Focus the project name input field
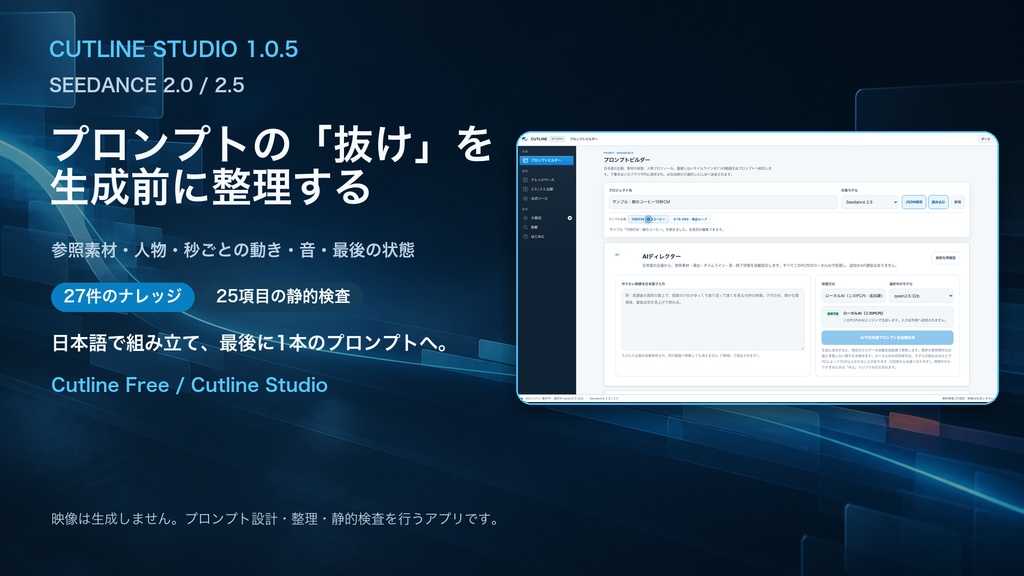Viewport: 1024px width, 576px height. (x=722, y=202)
